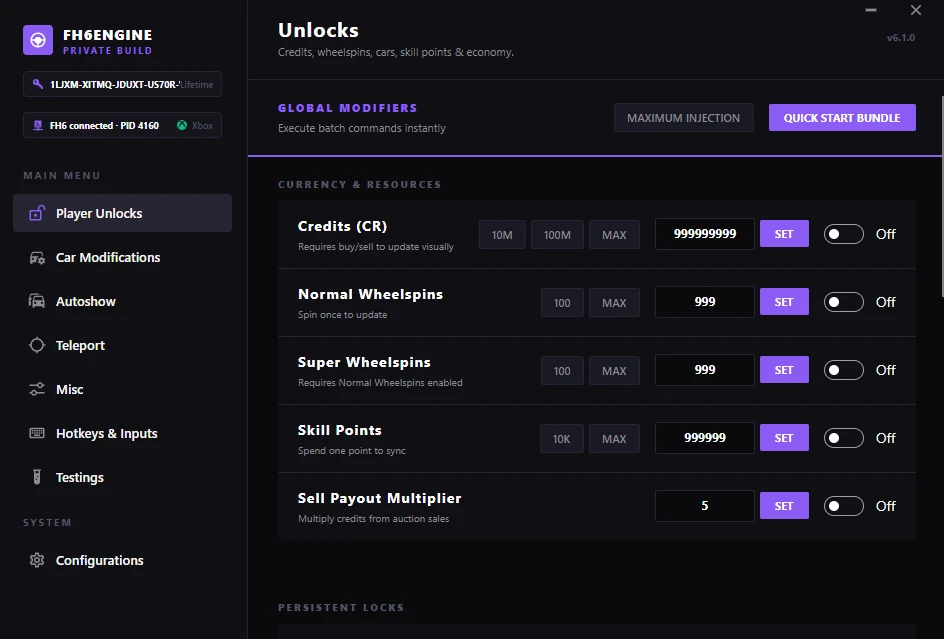This screenshot has height=639, width=944.
Task: Click "Requires buy/sell to update visually" hint
Action: [376, 246]
